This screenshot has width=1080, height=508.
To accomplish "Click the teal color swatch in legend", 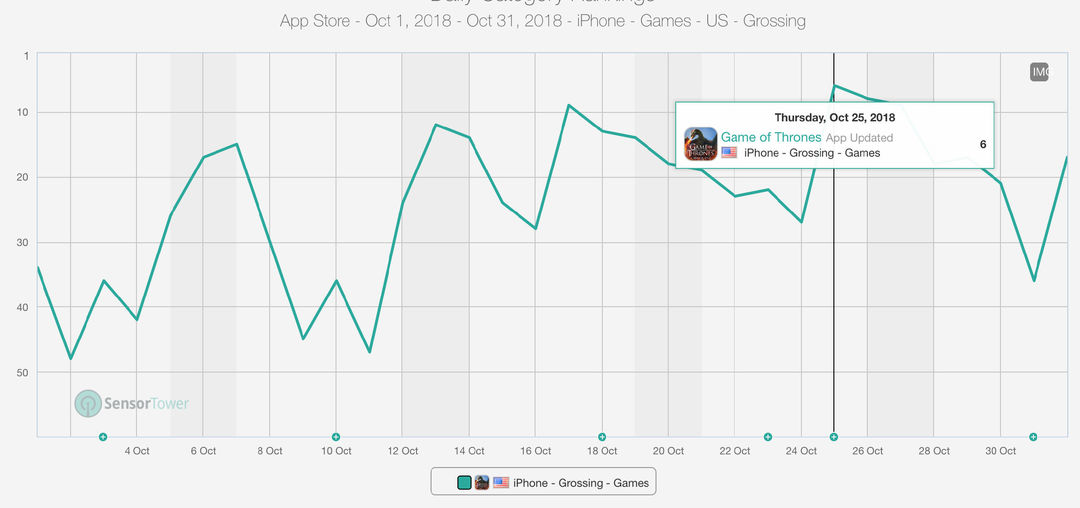I will [464, 483].
